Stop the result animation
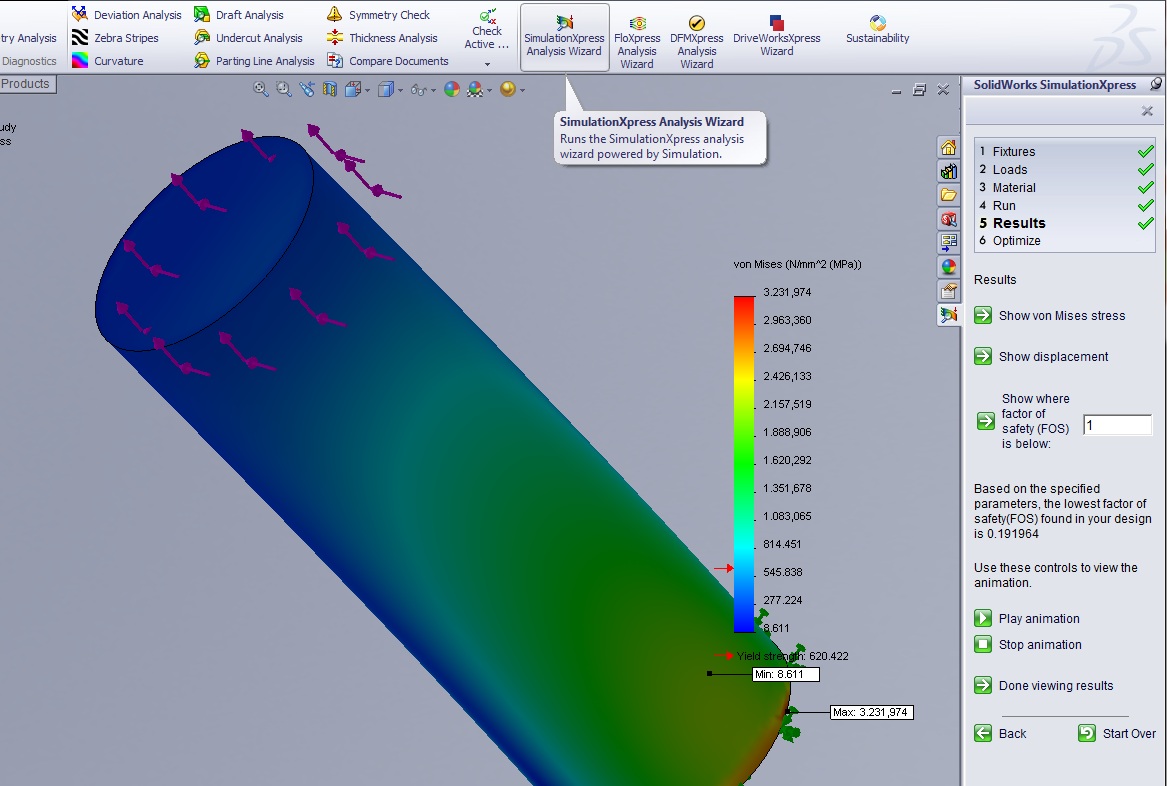The width and height of the screenshot is (1167, 786). tap(1028, 645)
